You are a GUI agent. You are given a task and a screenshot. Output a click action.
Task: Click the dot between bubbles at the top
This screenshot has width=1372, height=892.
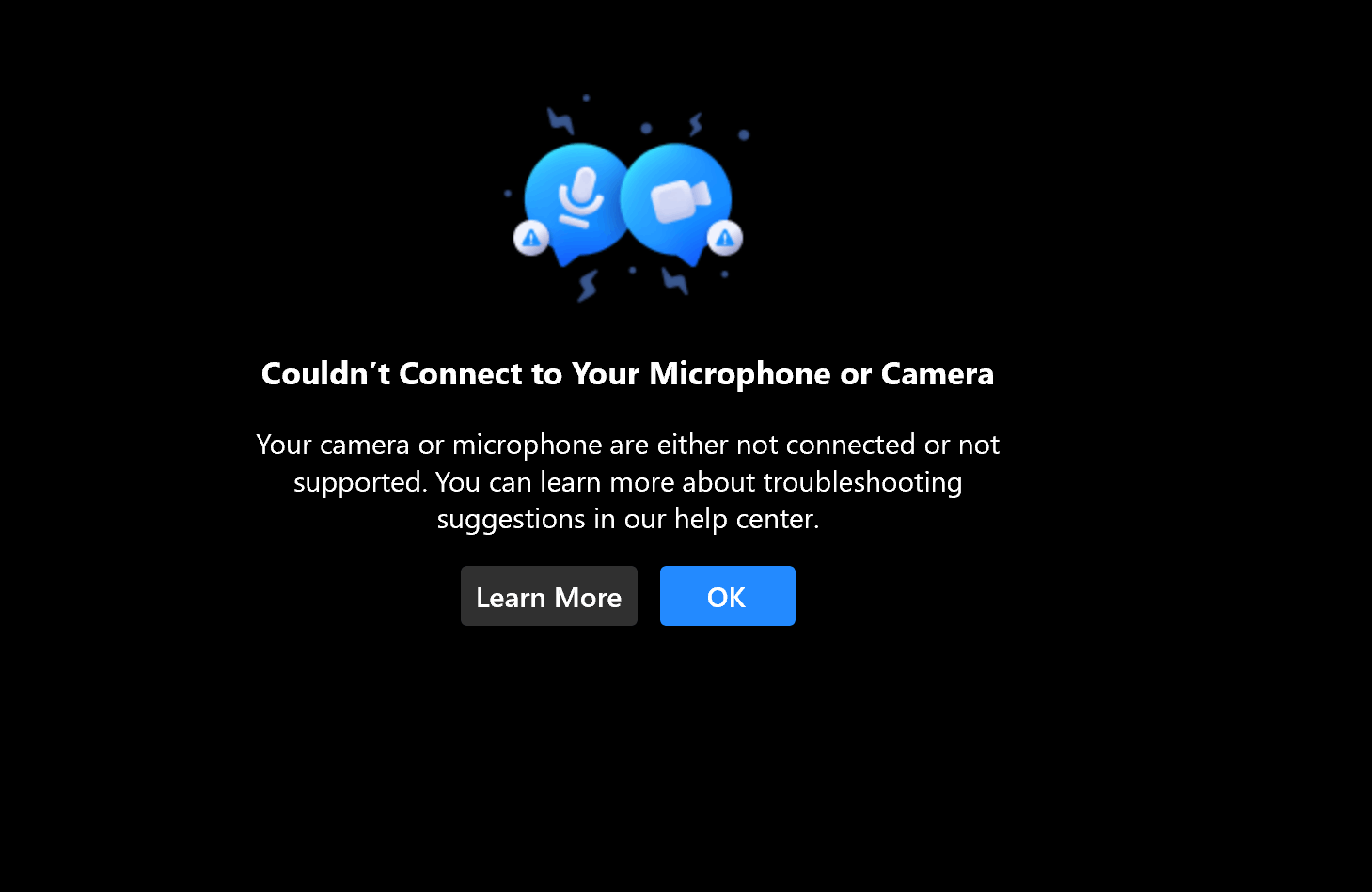pyautogui.click(x=646, y=128)
